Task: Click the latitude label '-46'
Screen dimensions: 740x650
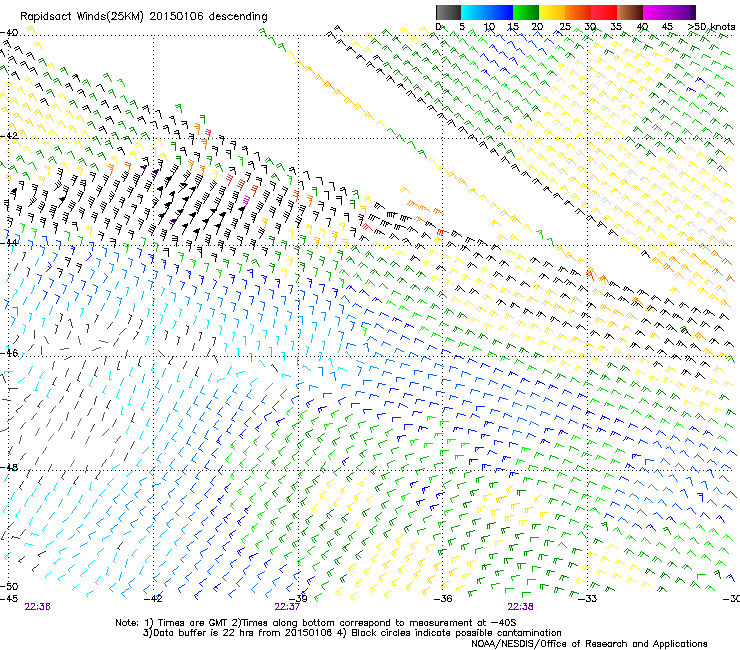Action: tap(9, 353)
